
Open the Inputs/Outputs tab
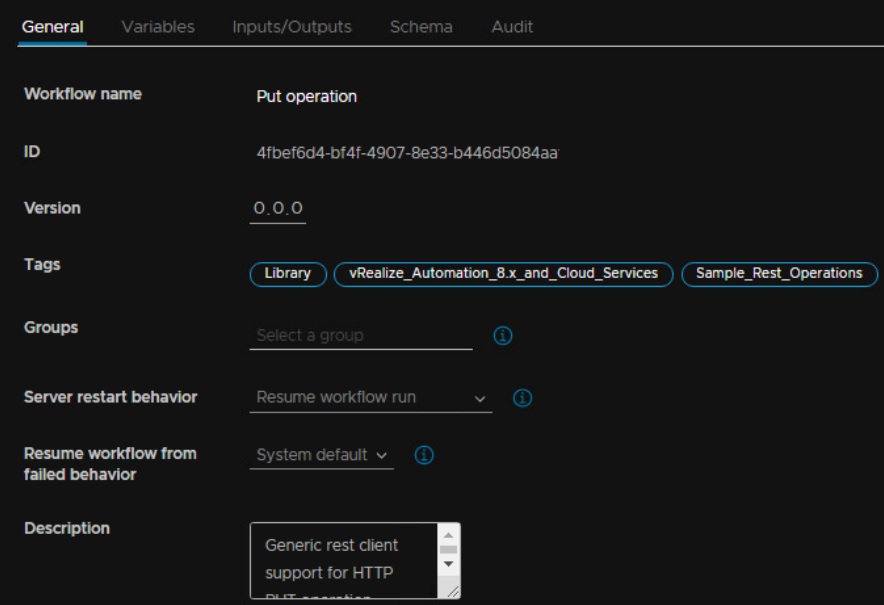click(x=292, y=27)
